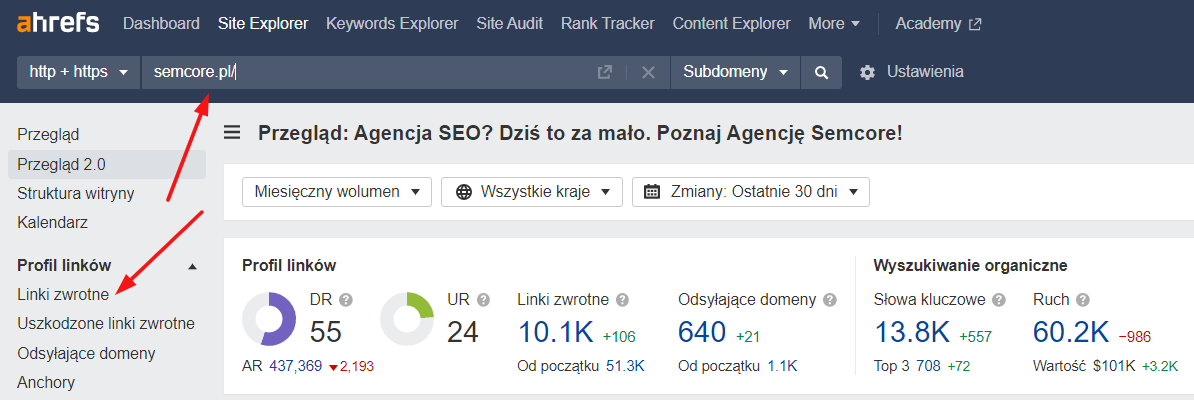
Task: Open Site Audit
Action: click(509, 24)
